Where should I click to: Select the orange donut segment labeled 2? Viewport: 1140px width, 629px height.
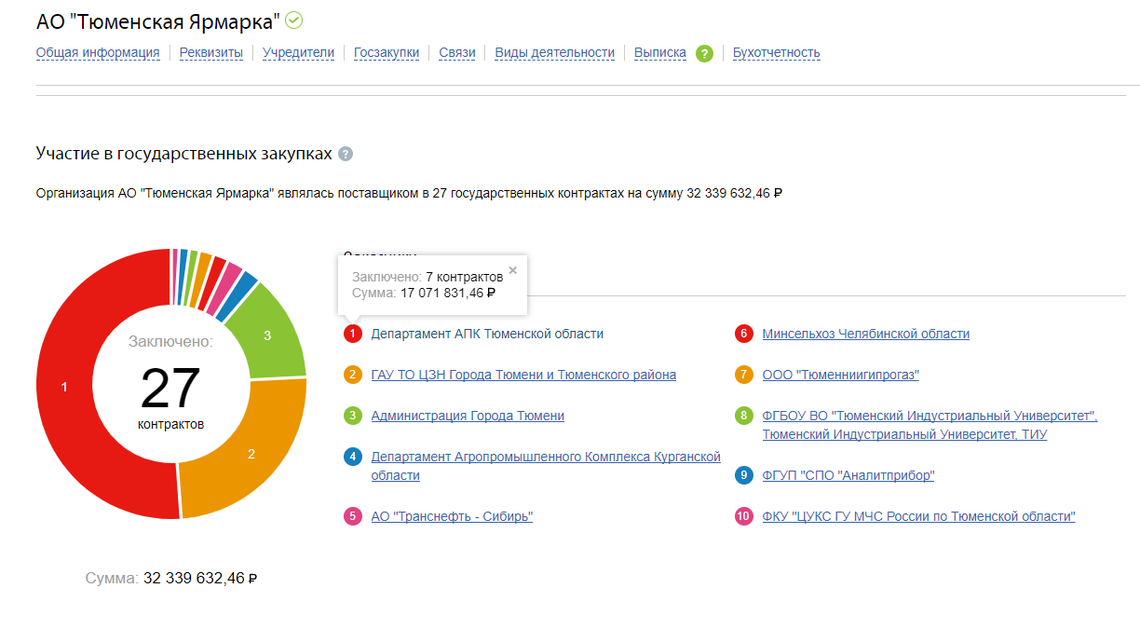(x=251, y=454)
